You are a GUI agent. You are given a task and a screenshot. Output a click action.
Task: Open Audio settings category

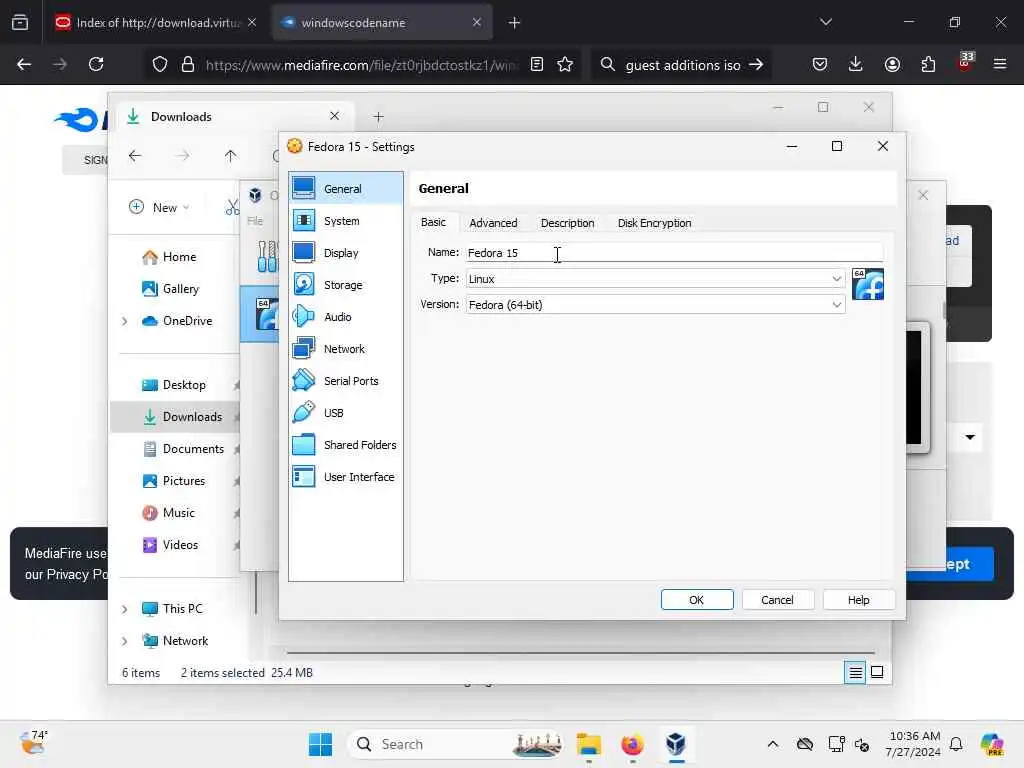pyautogui.click(x=345, y=317)
